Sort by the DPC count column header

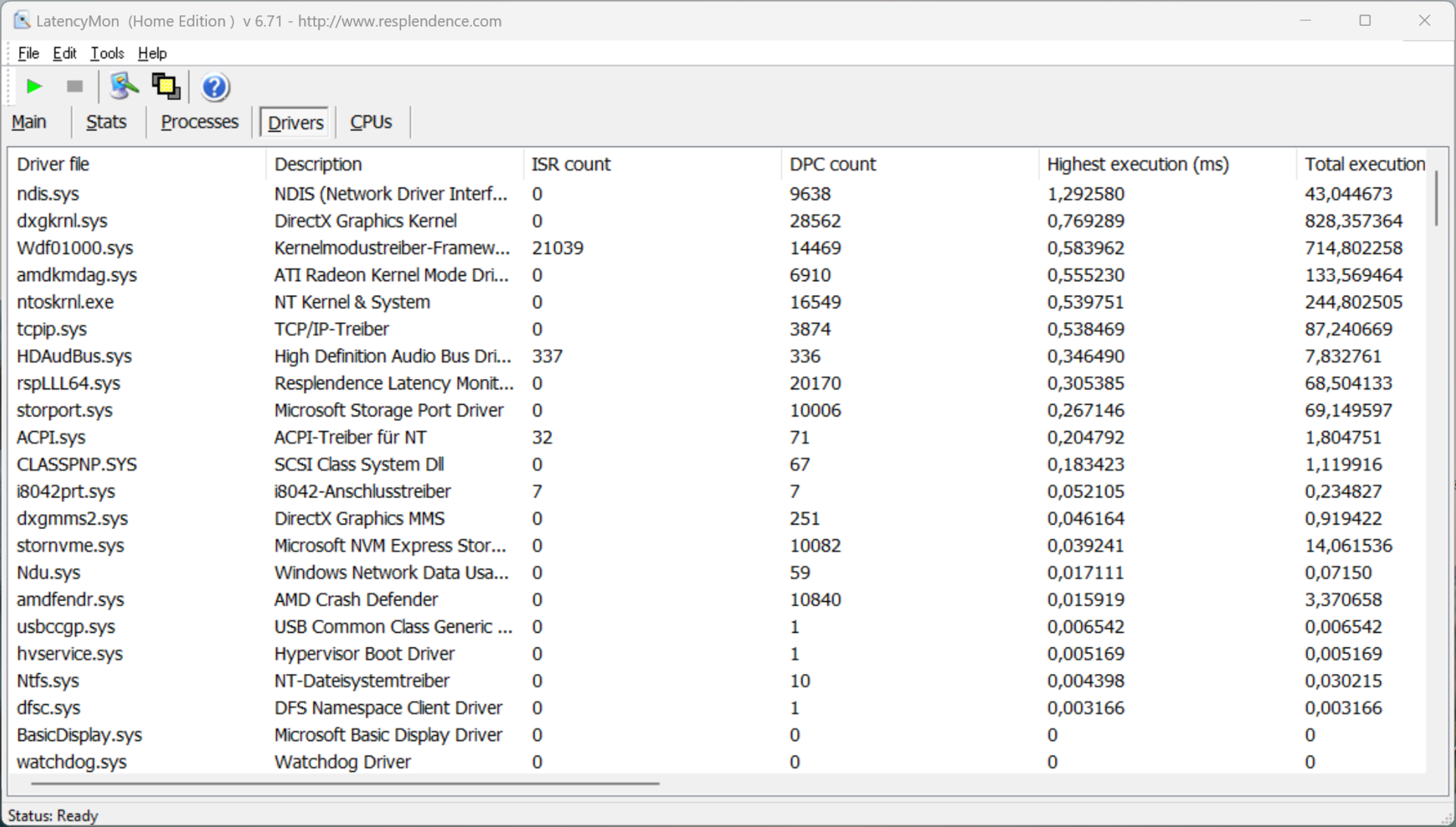click(x=832, y=164)
